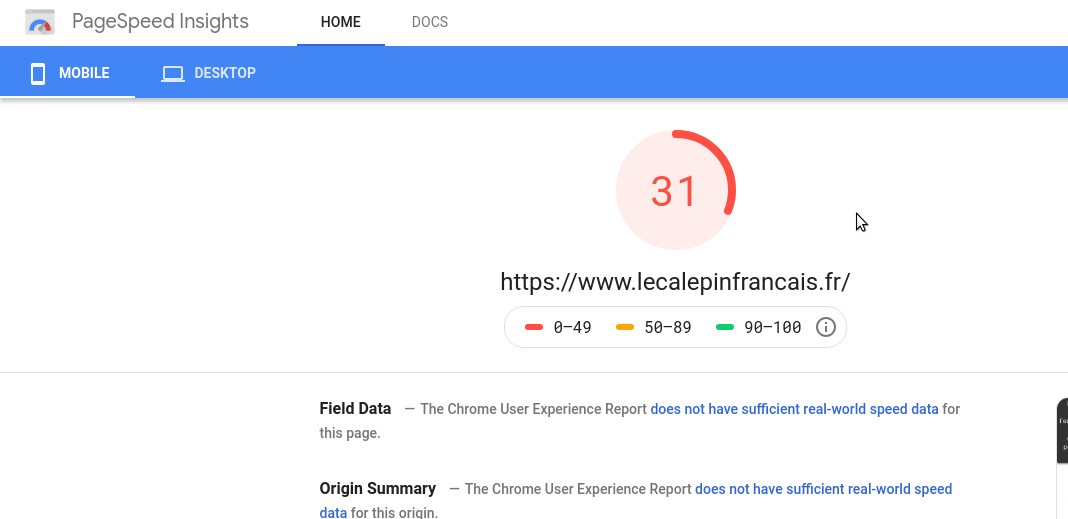Open the DOCS tab
This screenshot has width=1068, height=519.
point(430,22)
